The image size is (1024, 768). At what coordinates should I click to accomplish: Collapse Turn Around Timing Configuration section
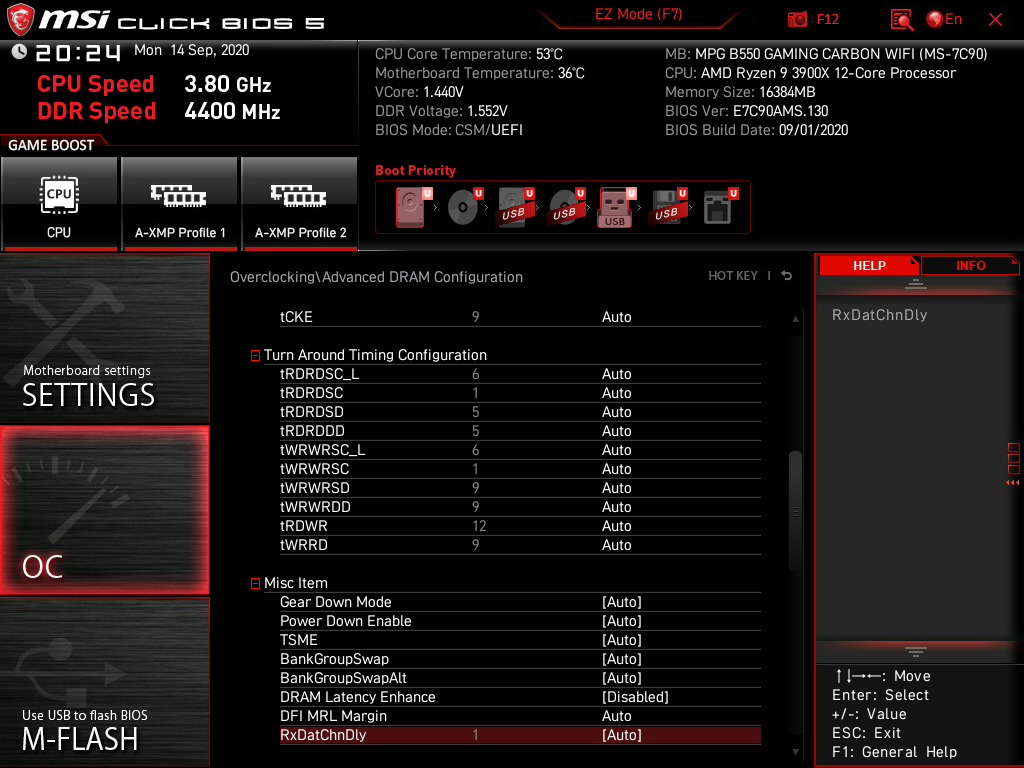pos(255,355)
